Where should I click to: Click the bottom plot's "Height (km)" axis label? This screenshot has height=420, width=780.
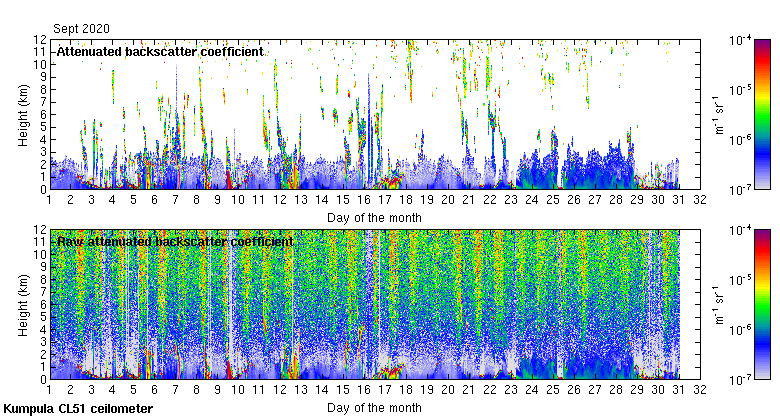coord(23,305)
